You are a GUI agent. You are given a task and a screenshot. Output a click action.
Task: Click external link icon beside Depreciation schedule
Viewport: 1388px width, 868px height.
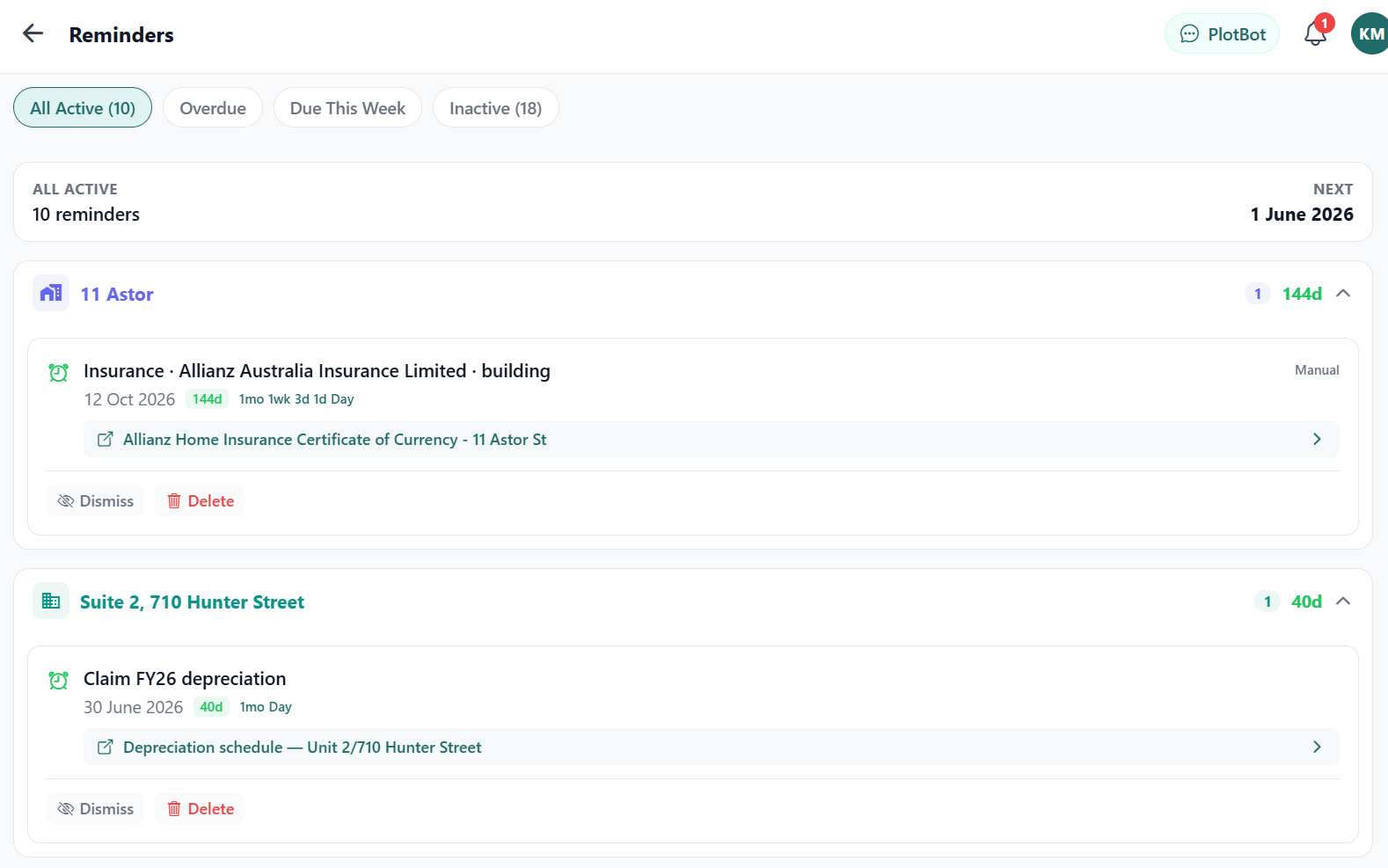coord(105,747)
